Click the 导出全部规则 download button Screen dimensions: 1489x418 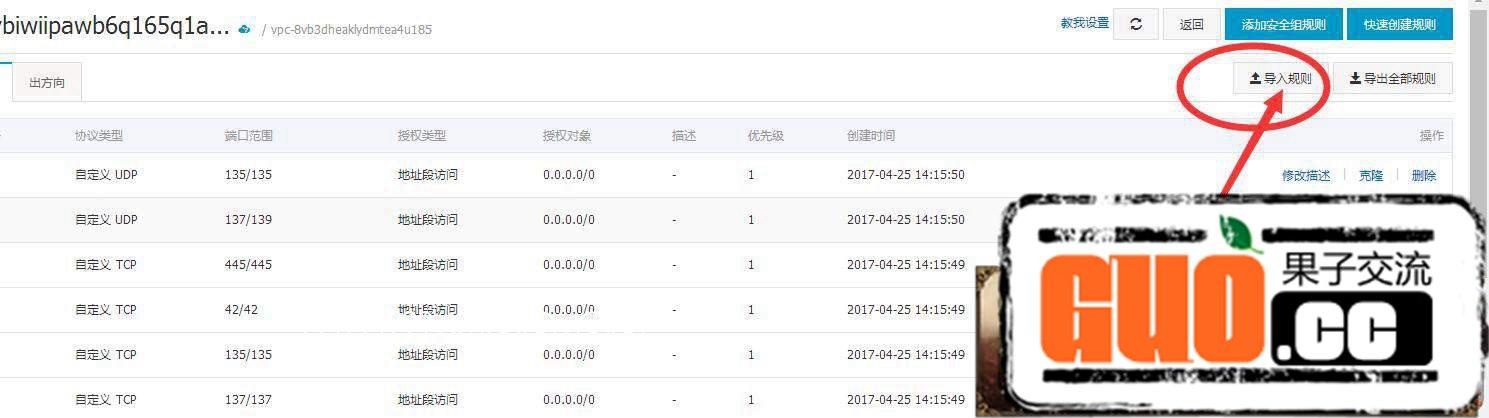[1392, 78]
